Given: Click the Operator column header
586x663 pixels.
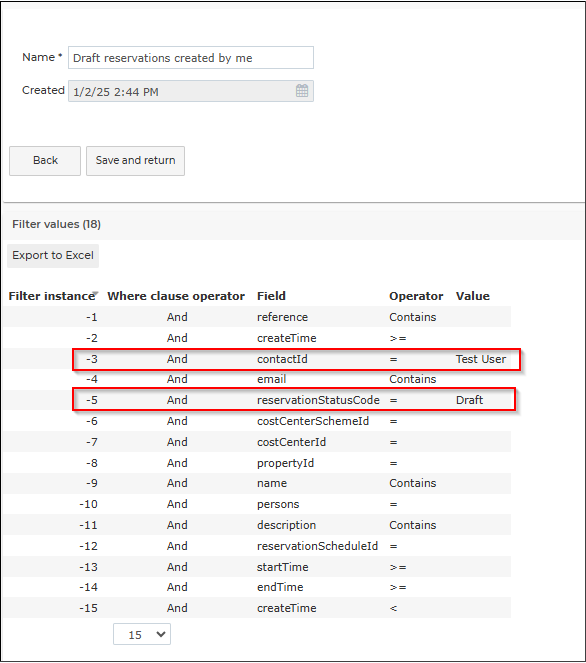Looking at the screenshot, I should click(416, 296).
